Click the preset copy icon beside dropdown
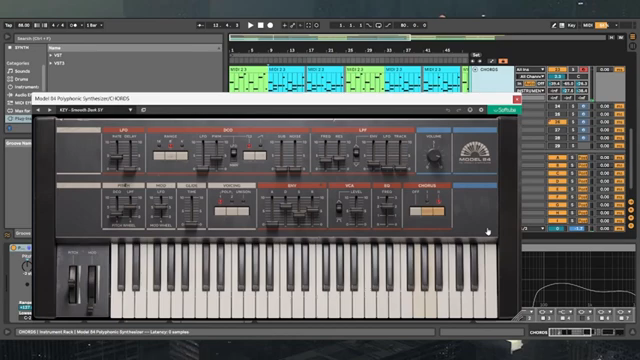The height and width of the screenshot is (360, 640). pos(143,110)
